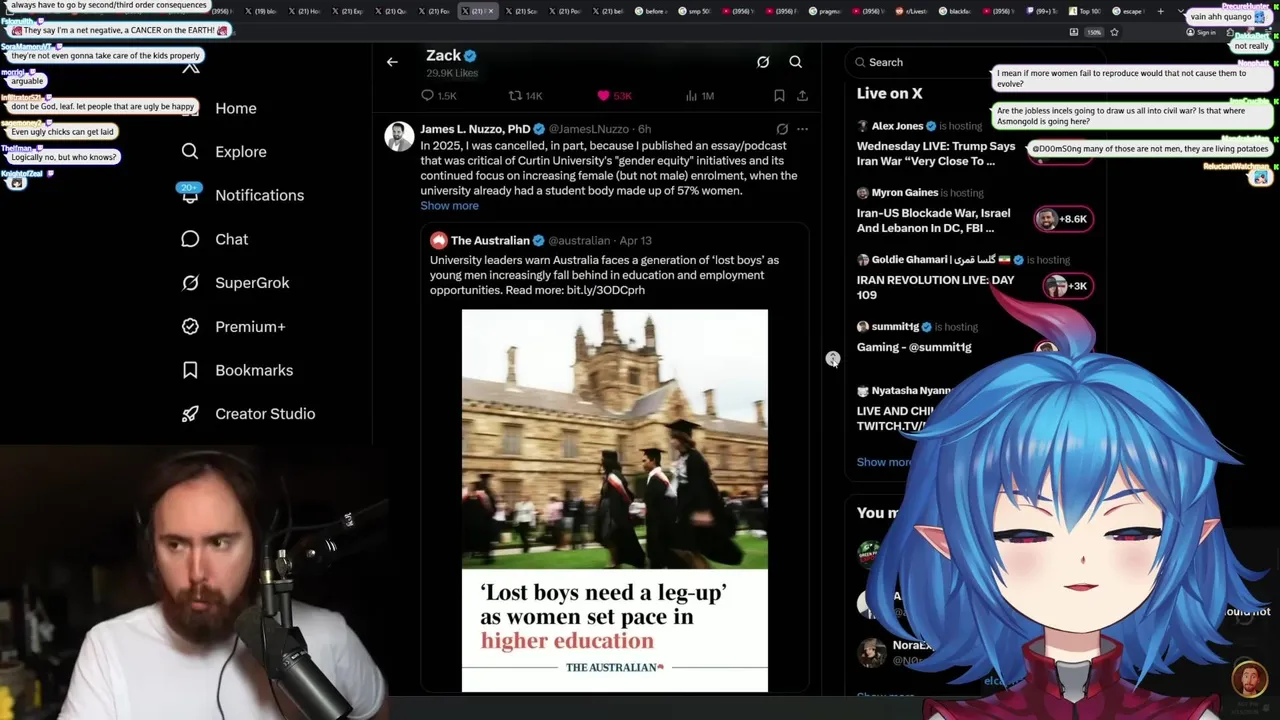Screen dimensions: 1280x720
Task: Click the Explore magnifier icon in the sidebar
Action: 190,151
